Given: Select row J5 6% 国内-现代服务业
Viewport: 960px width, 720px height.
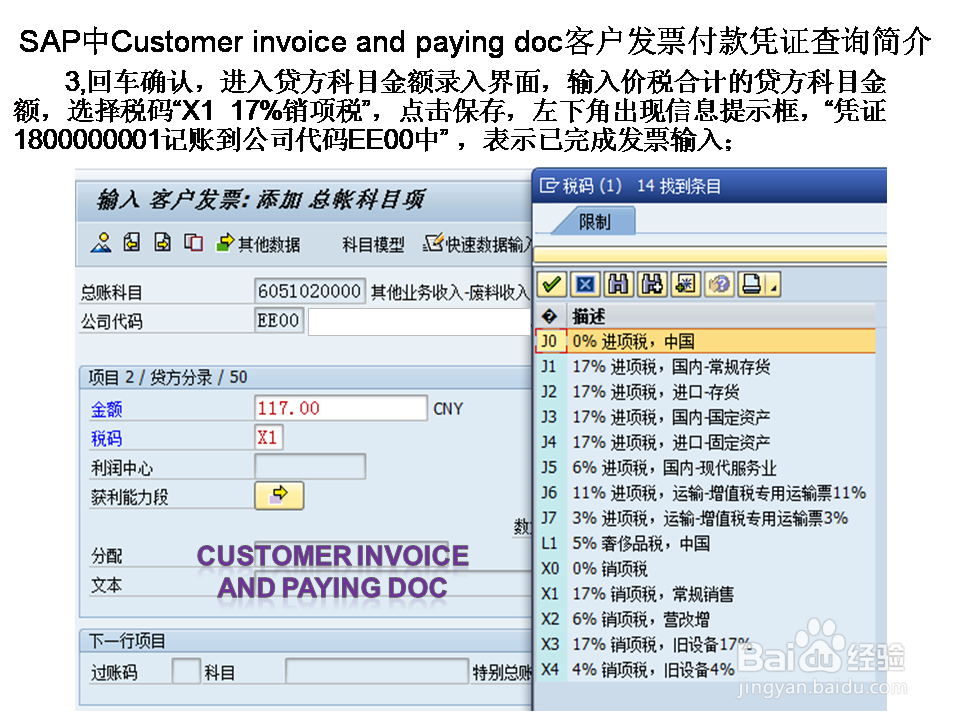Looking at the screenshot, I should [706, 468].
